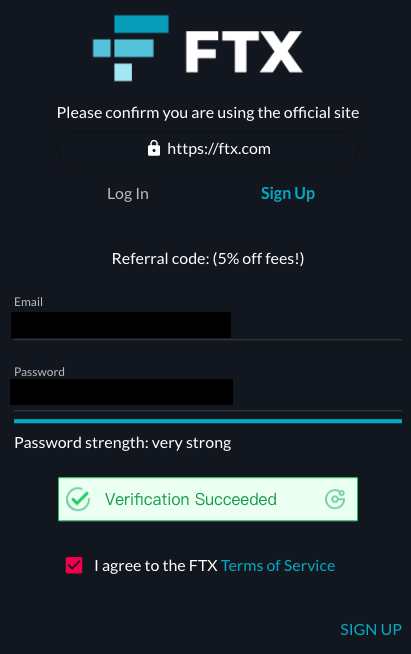The image size is (411, 654).
Task: Click the FTX blue blocks logo icon
Action: pyautogui.click(x=131, y=48)
